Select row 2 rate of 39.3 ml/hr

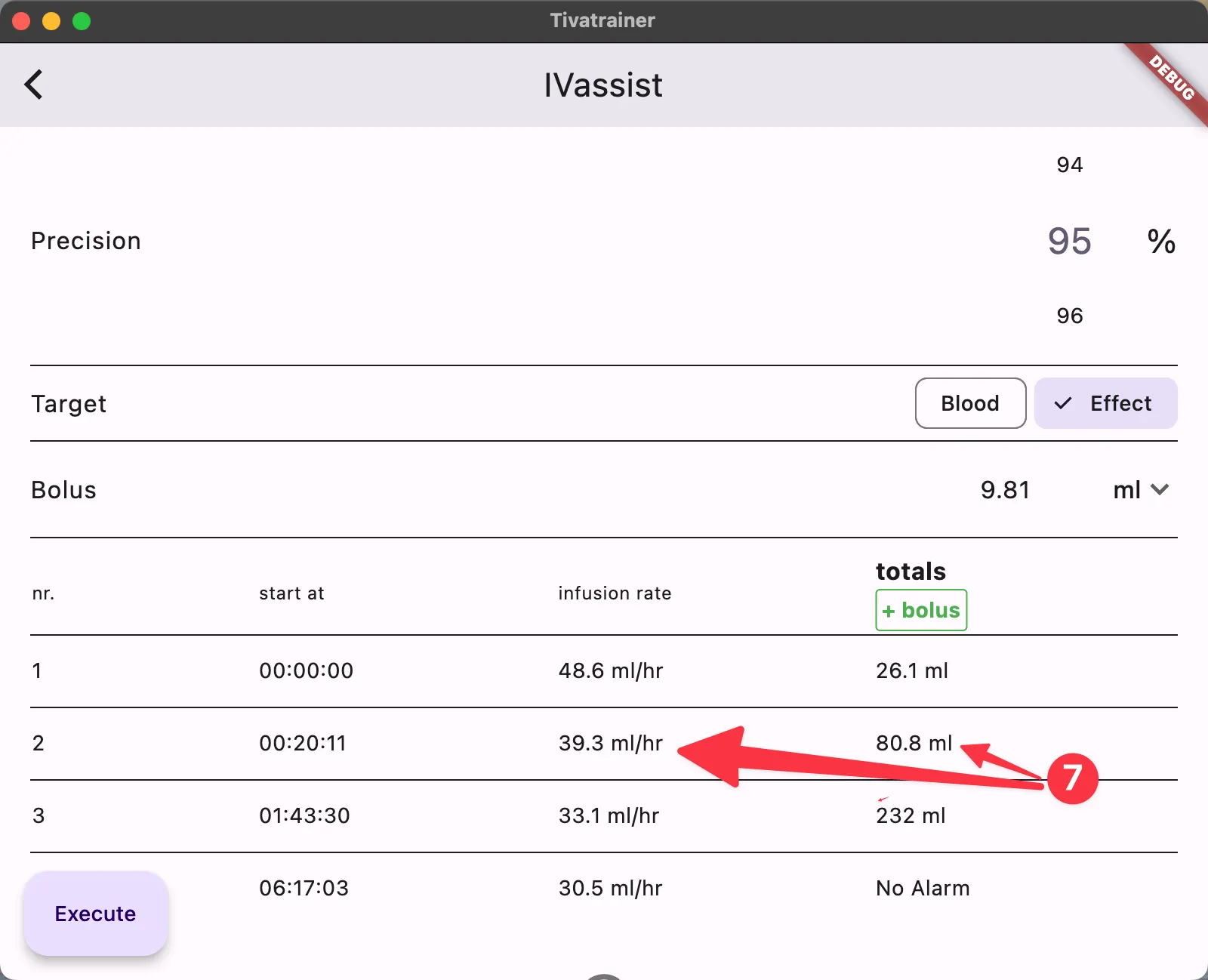click(x=610, y=743)
